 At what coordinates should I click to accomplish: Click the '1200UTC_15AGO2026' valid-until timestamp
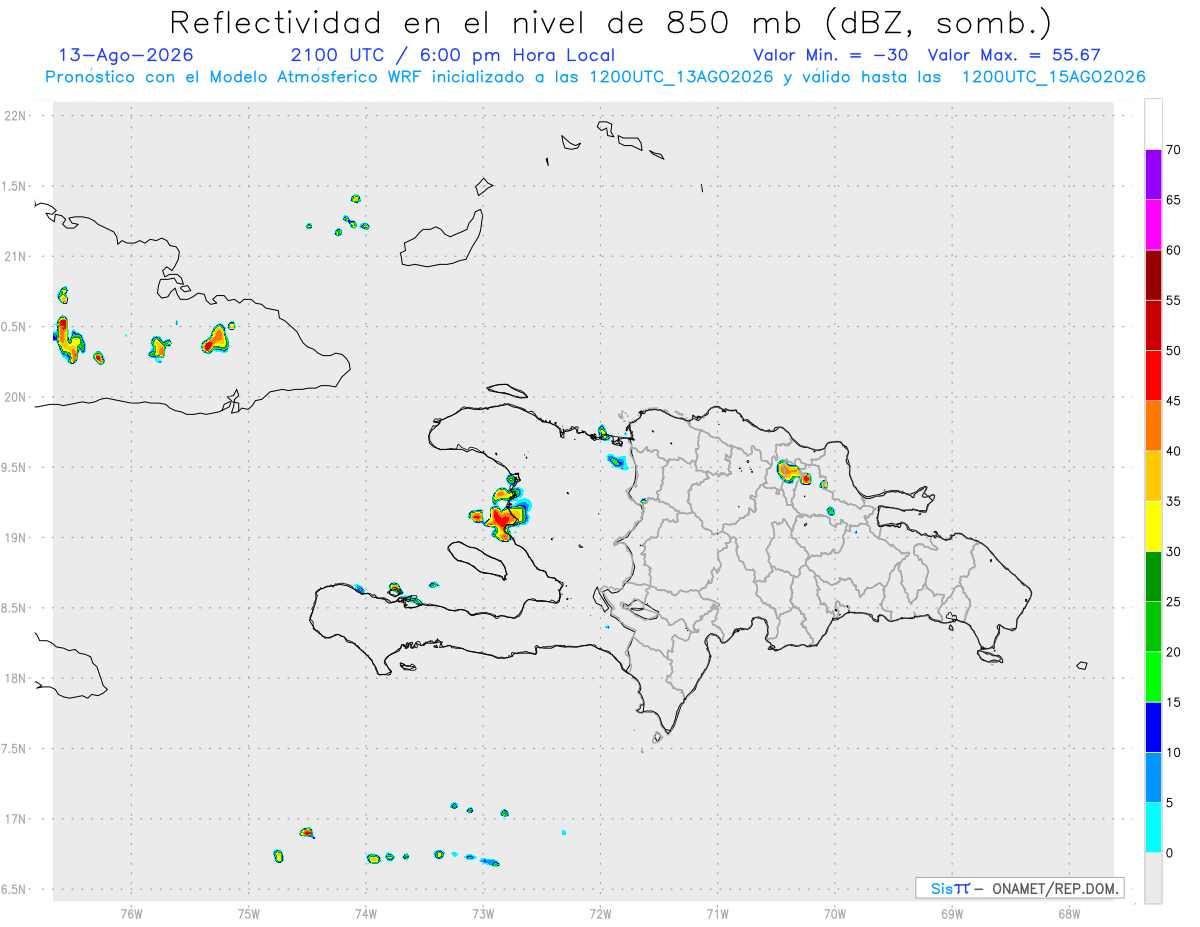coord(1053,77)
